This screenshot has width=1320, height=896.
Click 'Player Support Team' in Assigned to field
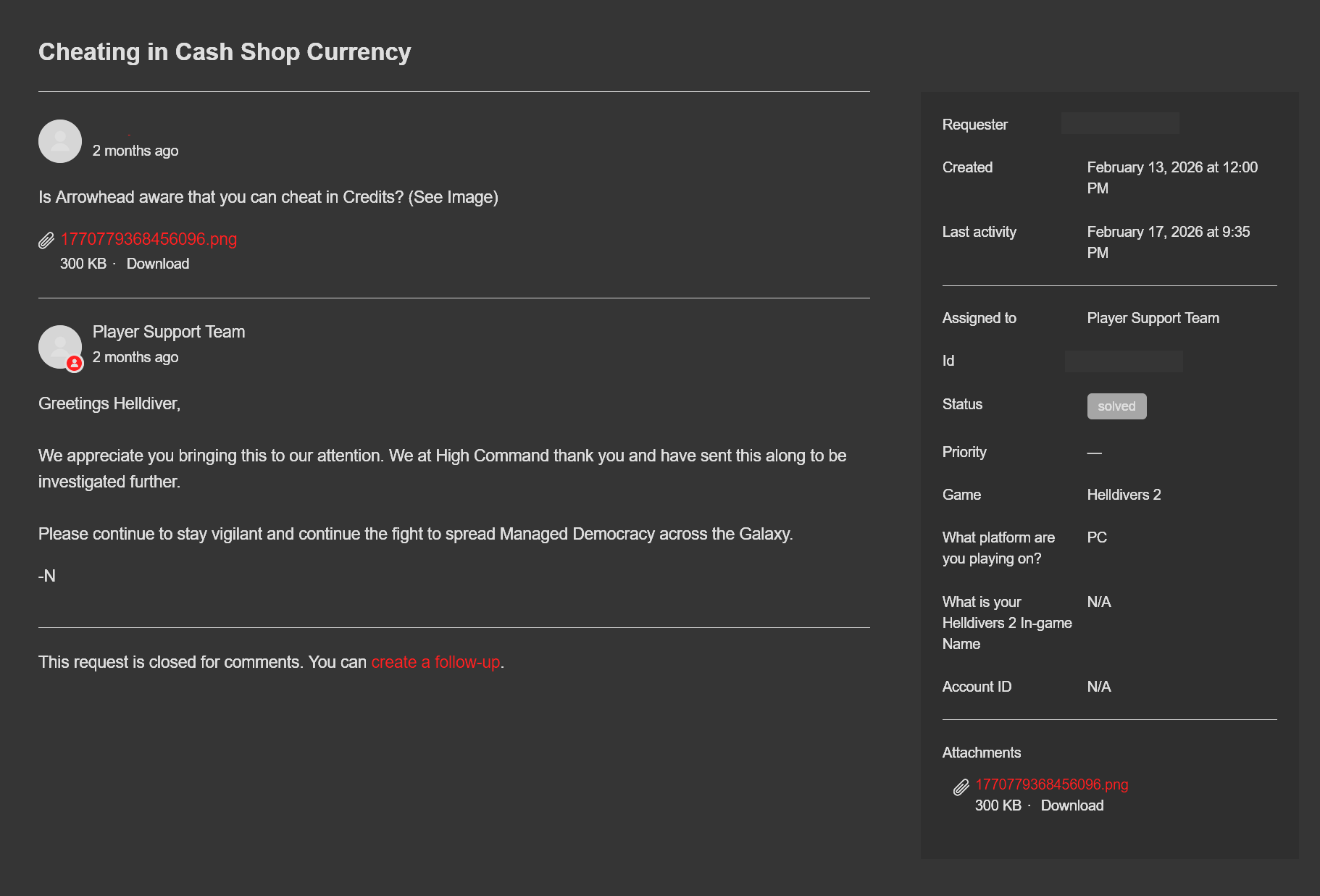[x=1153, y=318]
